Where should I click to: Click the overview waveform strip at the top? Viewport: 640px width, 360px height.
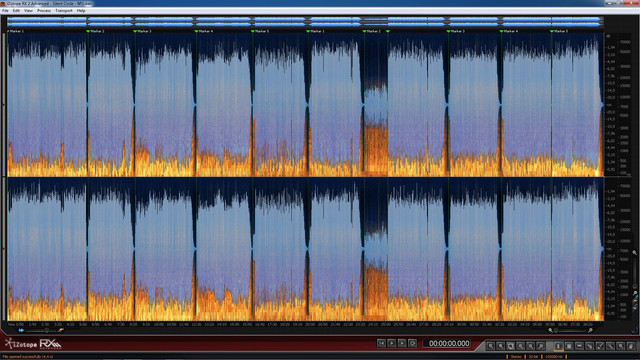pyautogui.click(x=305, y=22)
